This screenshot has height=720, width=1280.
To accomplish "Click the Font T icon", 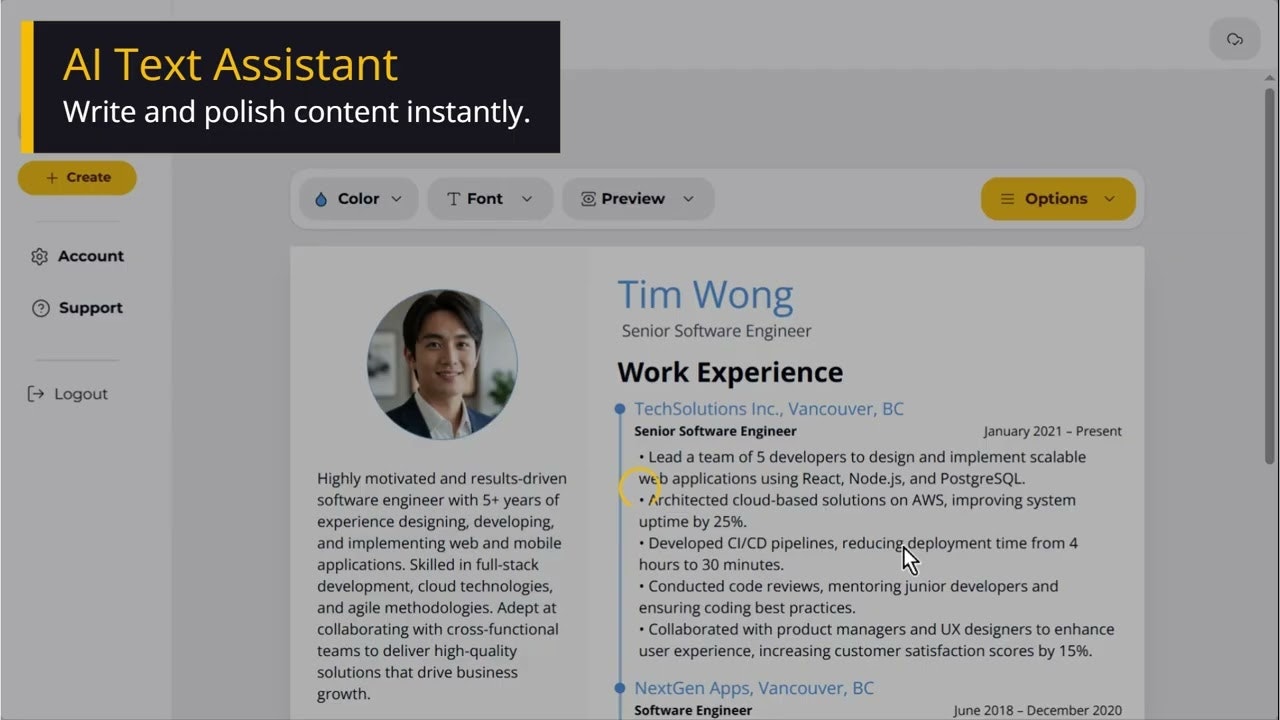I will point(453,199).
